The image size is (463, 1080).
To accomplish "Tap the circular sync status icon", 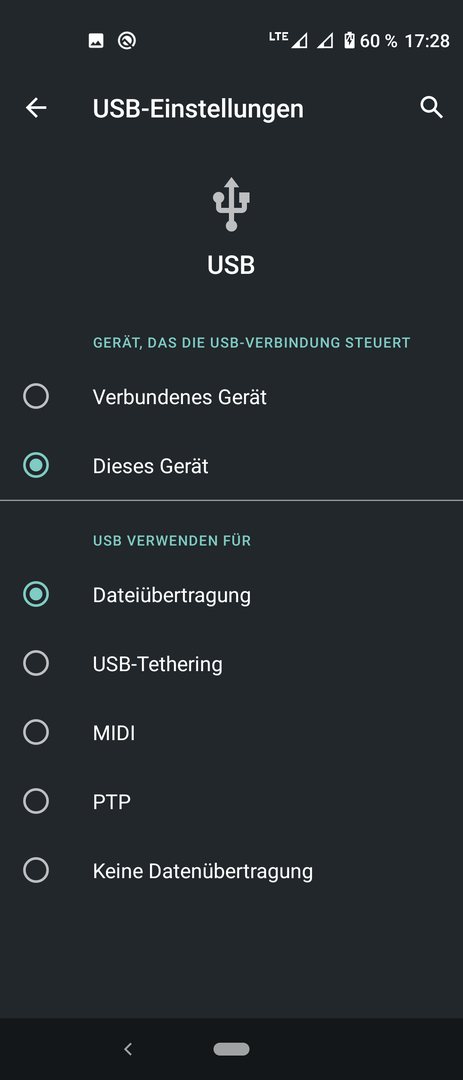I will [x=127, y=41].
